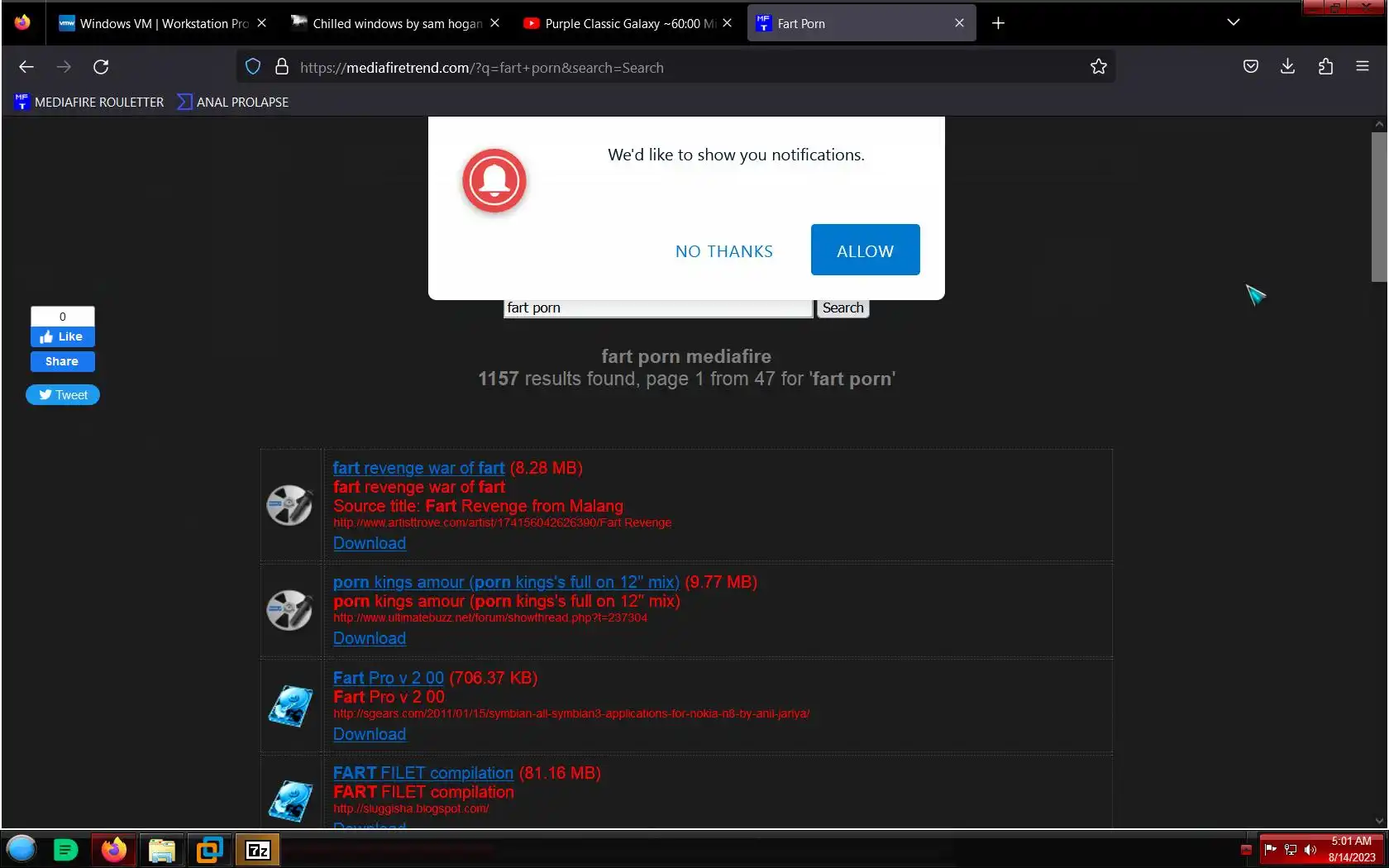This screenshot has height=868, width=1389.
Task: Open VMware Workstation from the taskbar
Action: (210, 850)
